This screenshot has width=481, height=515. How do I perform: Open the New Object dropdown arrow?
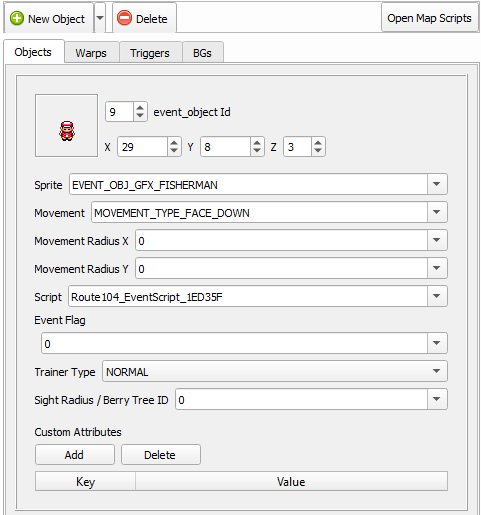[100, 18]
